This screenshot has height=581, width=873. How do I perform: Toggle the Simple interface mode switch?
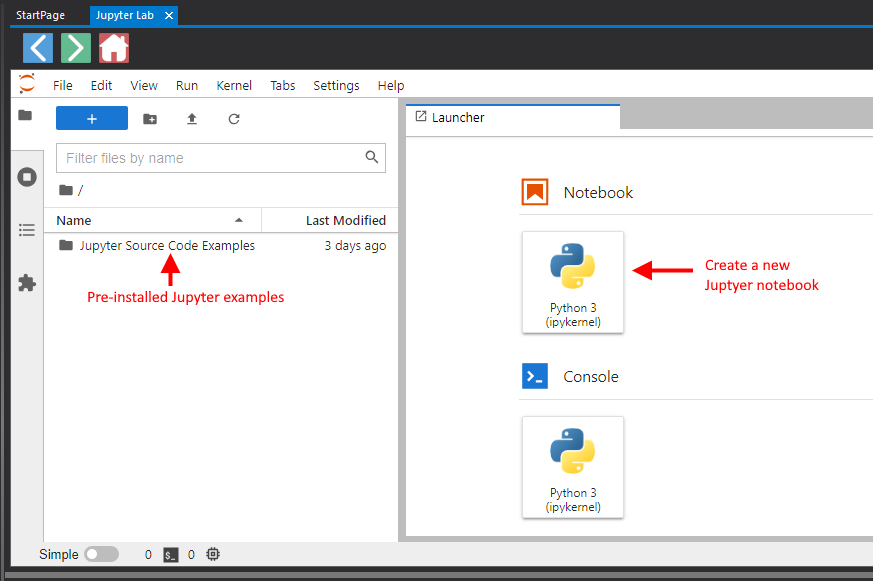(x=101, y=554)
